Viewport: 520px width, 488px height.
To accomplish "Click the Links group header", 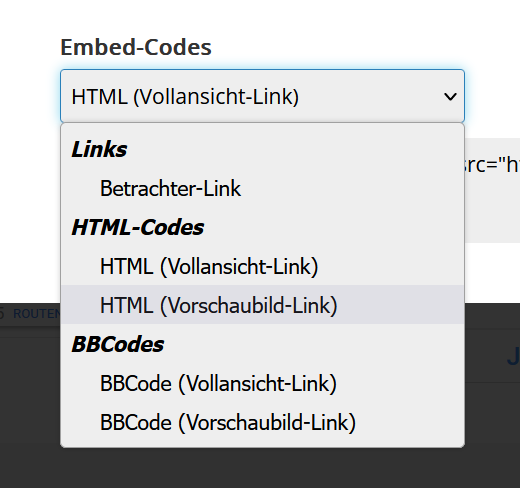I will 99,149.
